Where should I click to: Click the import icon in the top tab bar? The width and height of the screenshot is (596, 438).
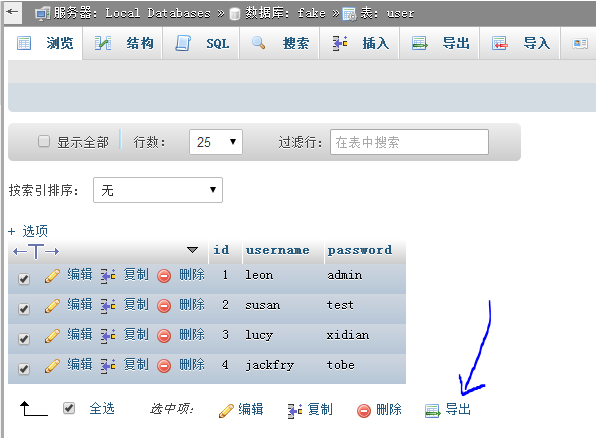(499, 43)
